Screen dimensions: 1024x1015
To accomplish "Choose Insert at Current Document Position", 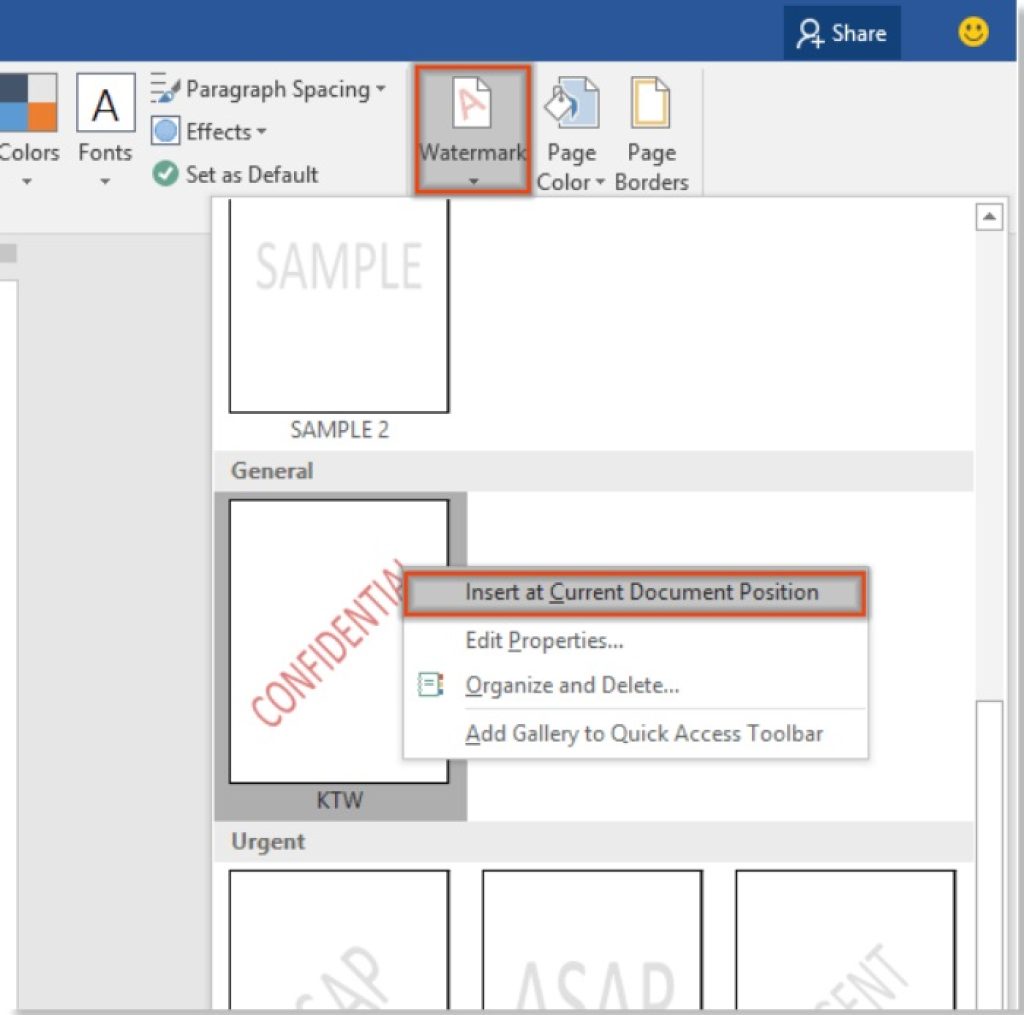I will pos(641,592).
